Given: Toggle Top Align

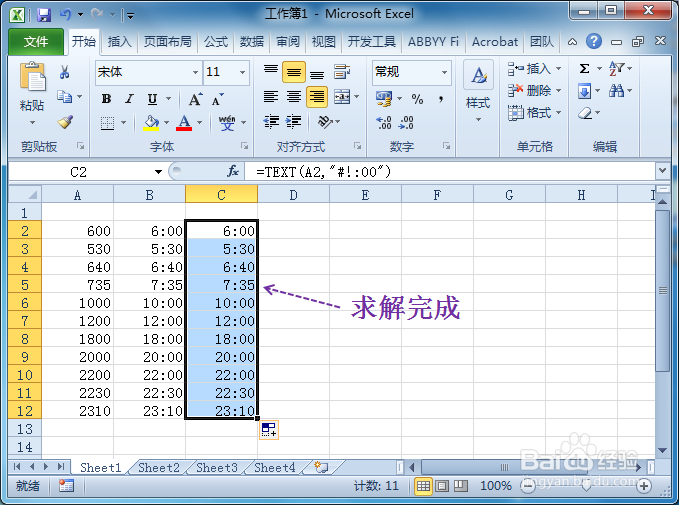Looking at the screenshot, I should click(271, 71).
